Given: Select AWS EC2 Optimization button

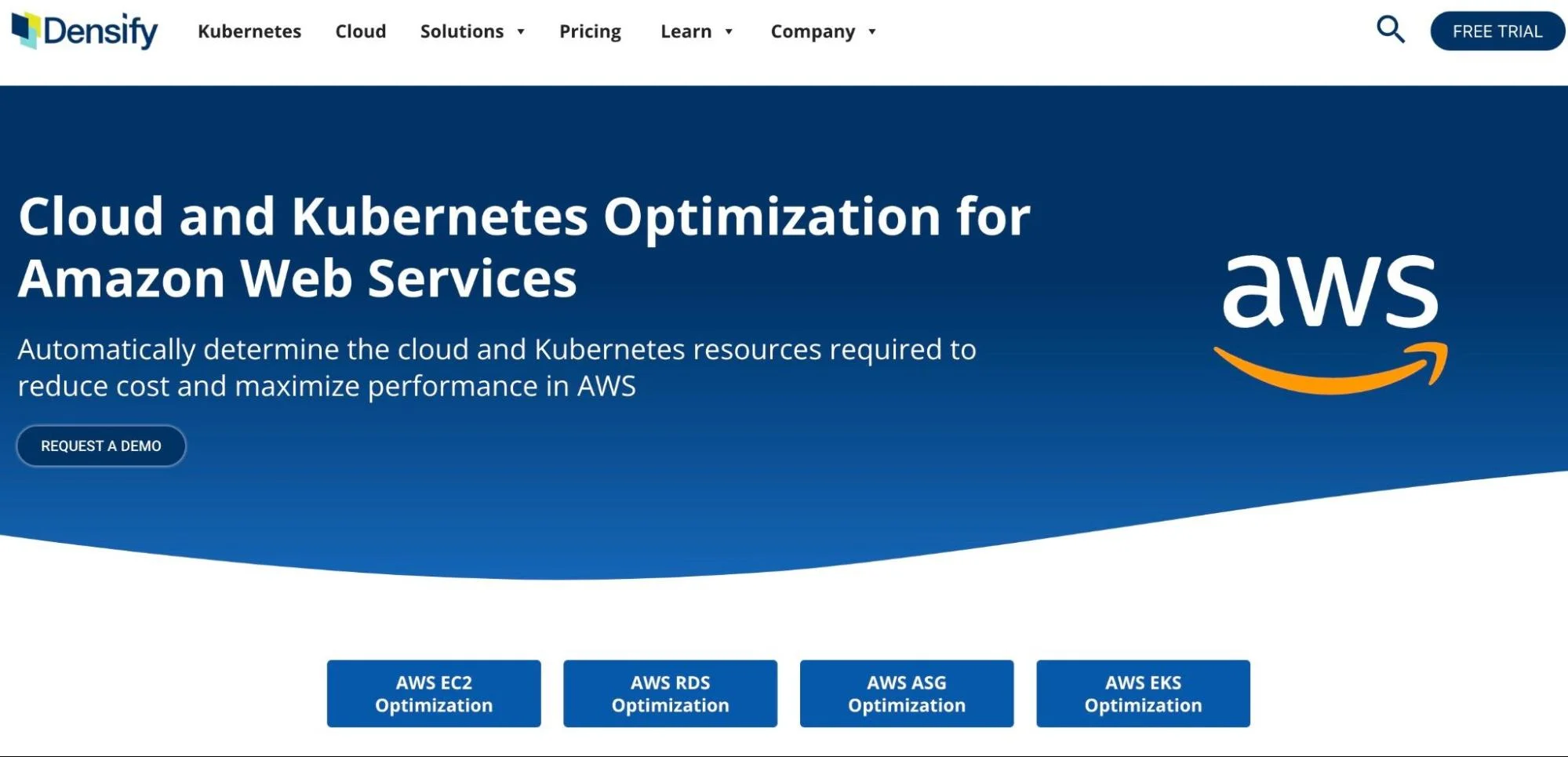Looking at the screenshot, I should click(434, 693).
